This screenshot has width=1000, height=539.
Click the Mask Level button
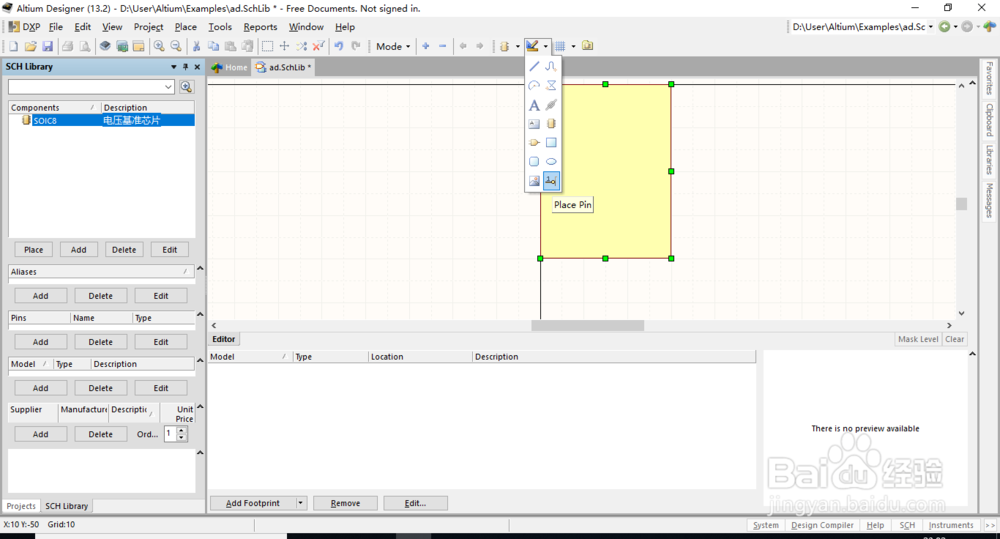(x=918, y=339)
